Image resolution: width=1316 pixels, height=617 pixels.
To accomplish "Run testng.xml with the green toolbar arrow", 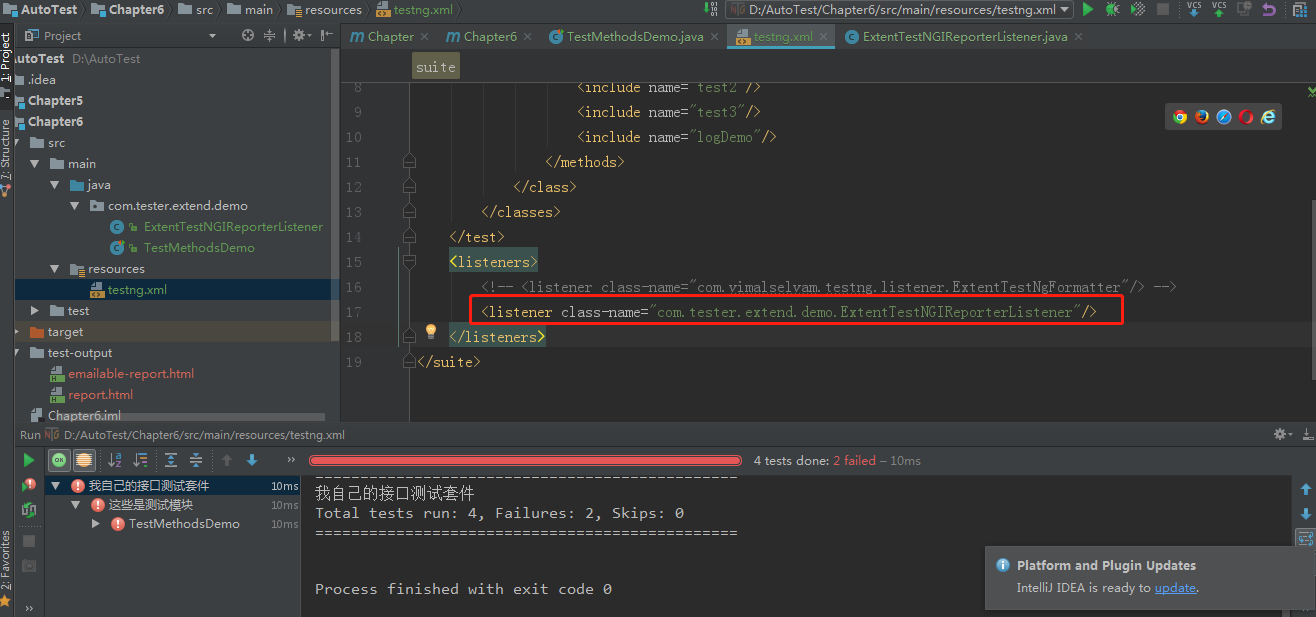I will (1088, 9).
